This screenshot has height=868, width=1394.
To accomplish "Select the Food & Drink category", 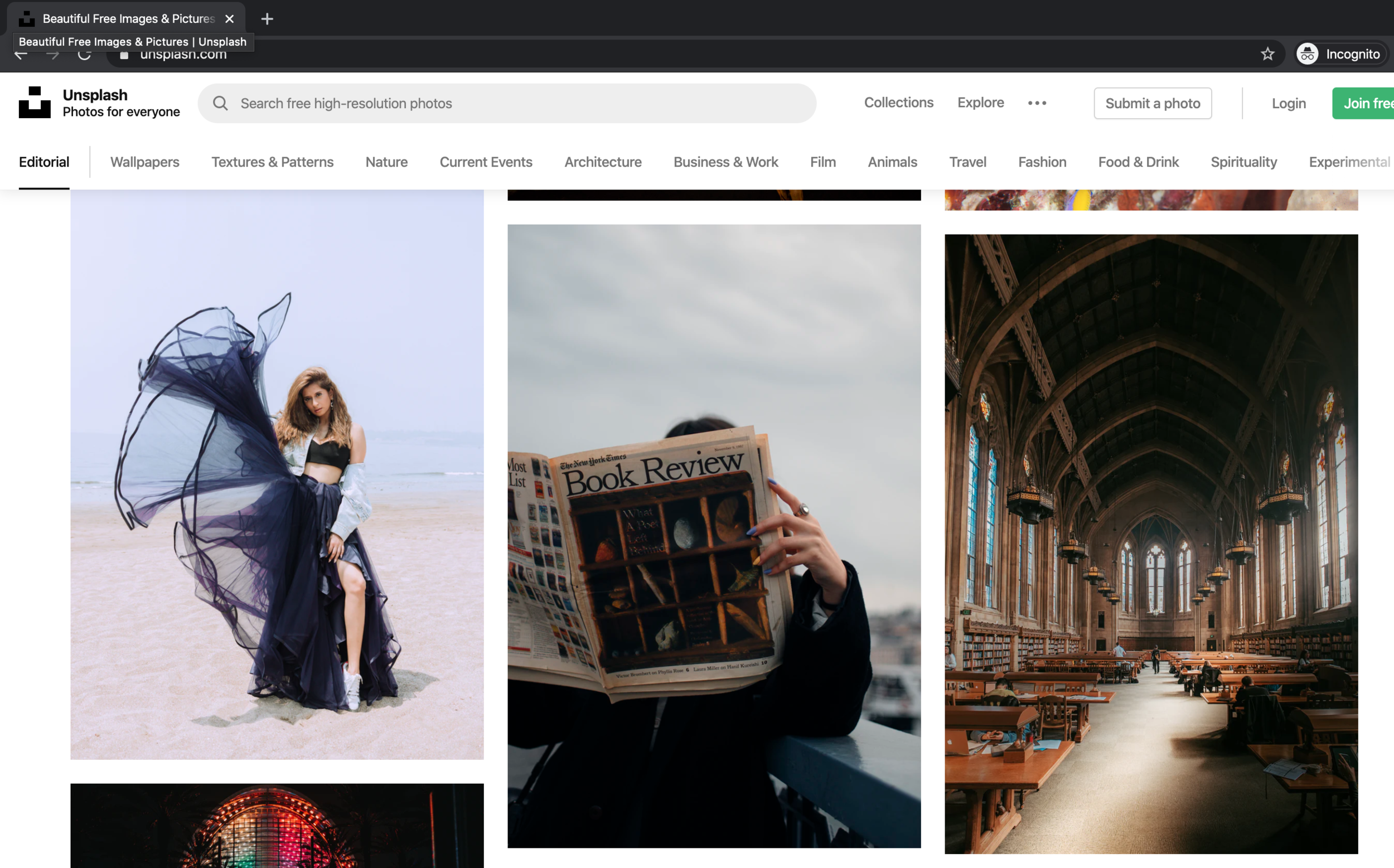I will [x=1138, y=162].
